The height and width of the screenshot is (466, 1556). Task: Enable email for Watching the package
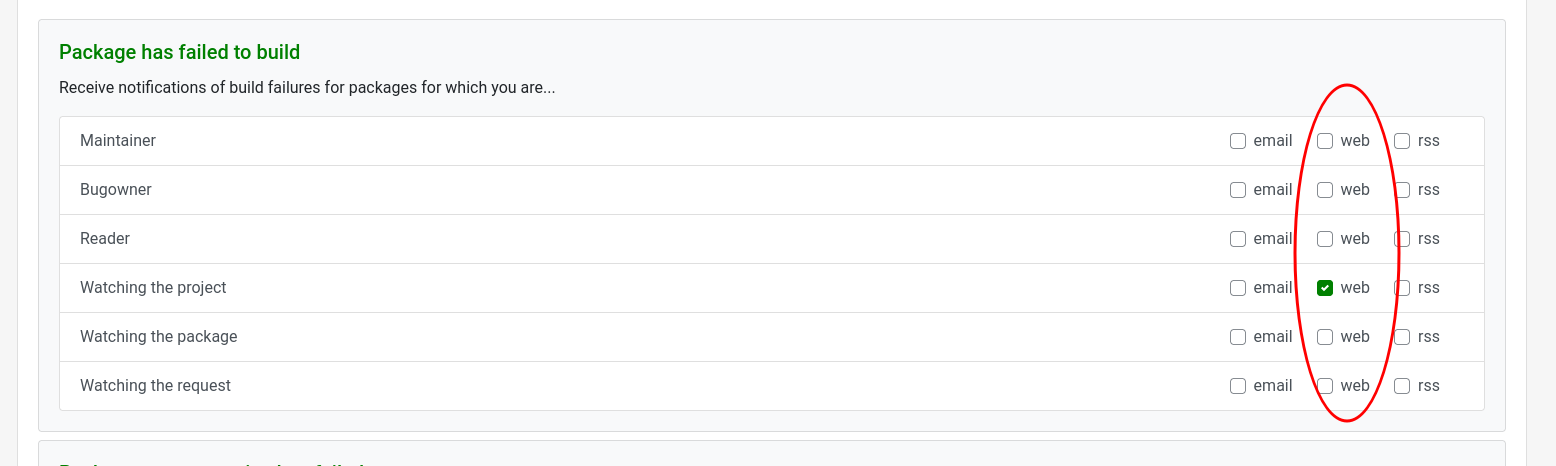(x=1238, y=337)
